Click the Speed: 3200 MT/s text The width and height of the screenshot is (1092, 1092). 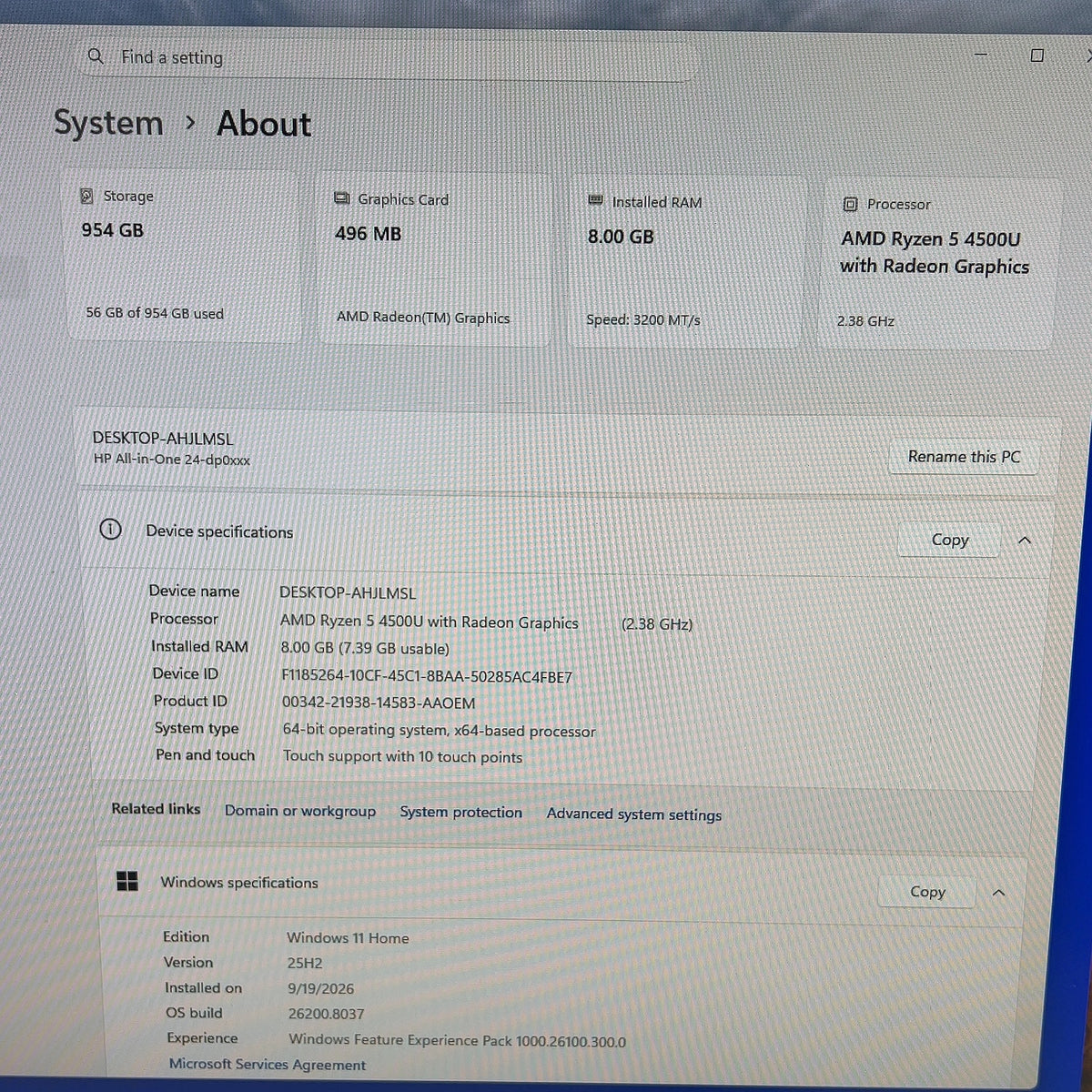click(643, 320)
